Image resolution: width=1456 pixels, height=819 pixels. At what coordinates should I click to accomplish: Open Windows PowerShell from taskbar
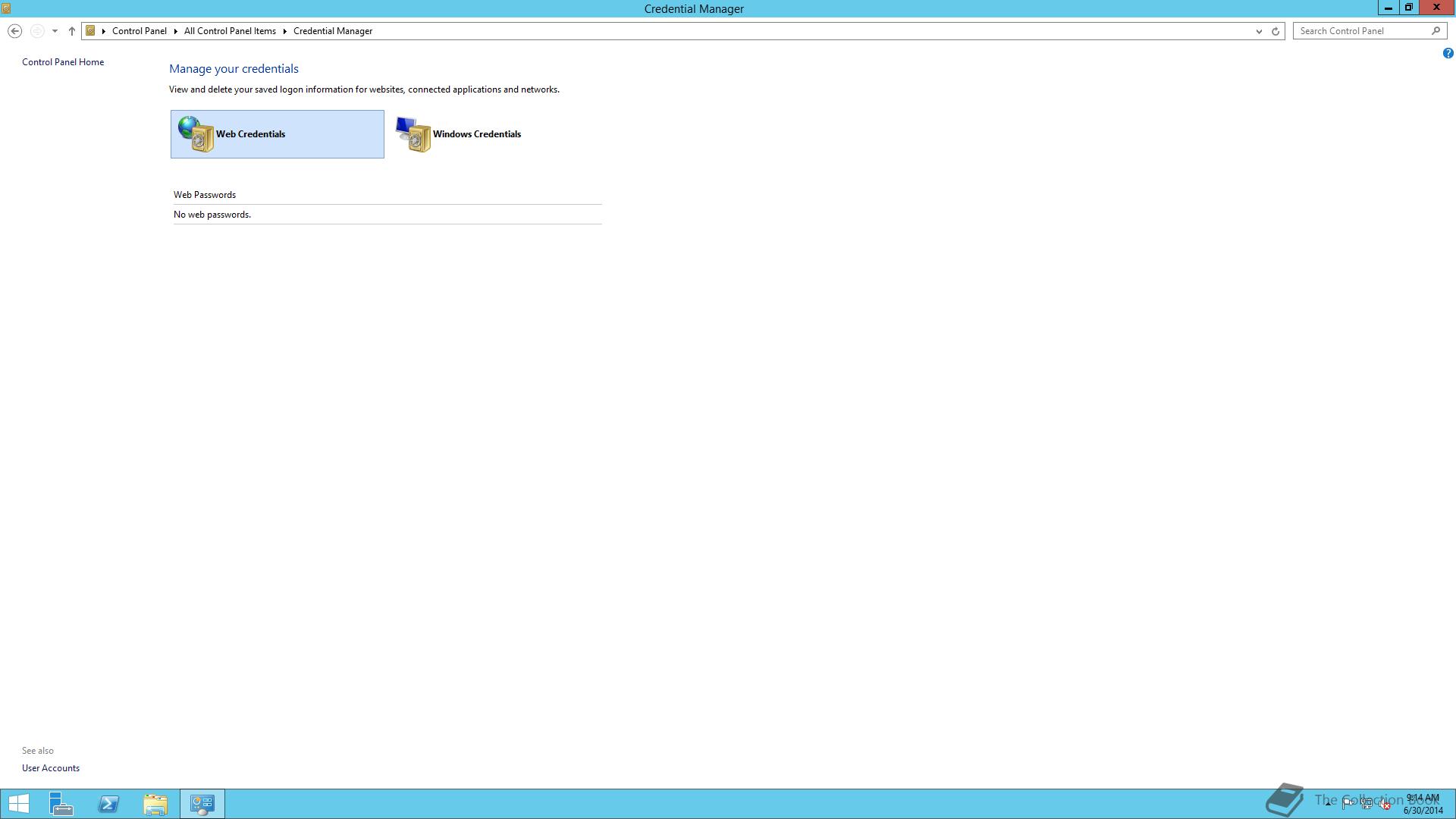tap(108, 804)
